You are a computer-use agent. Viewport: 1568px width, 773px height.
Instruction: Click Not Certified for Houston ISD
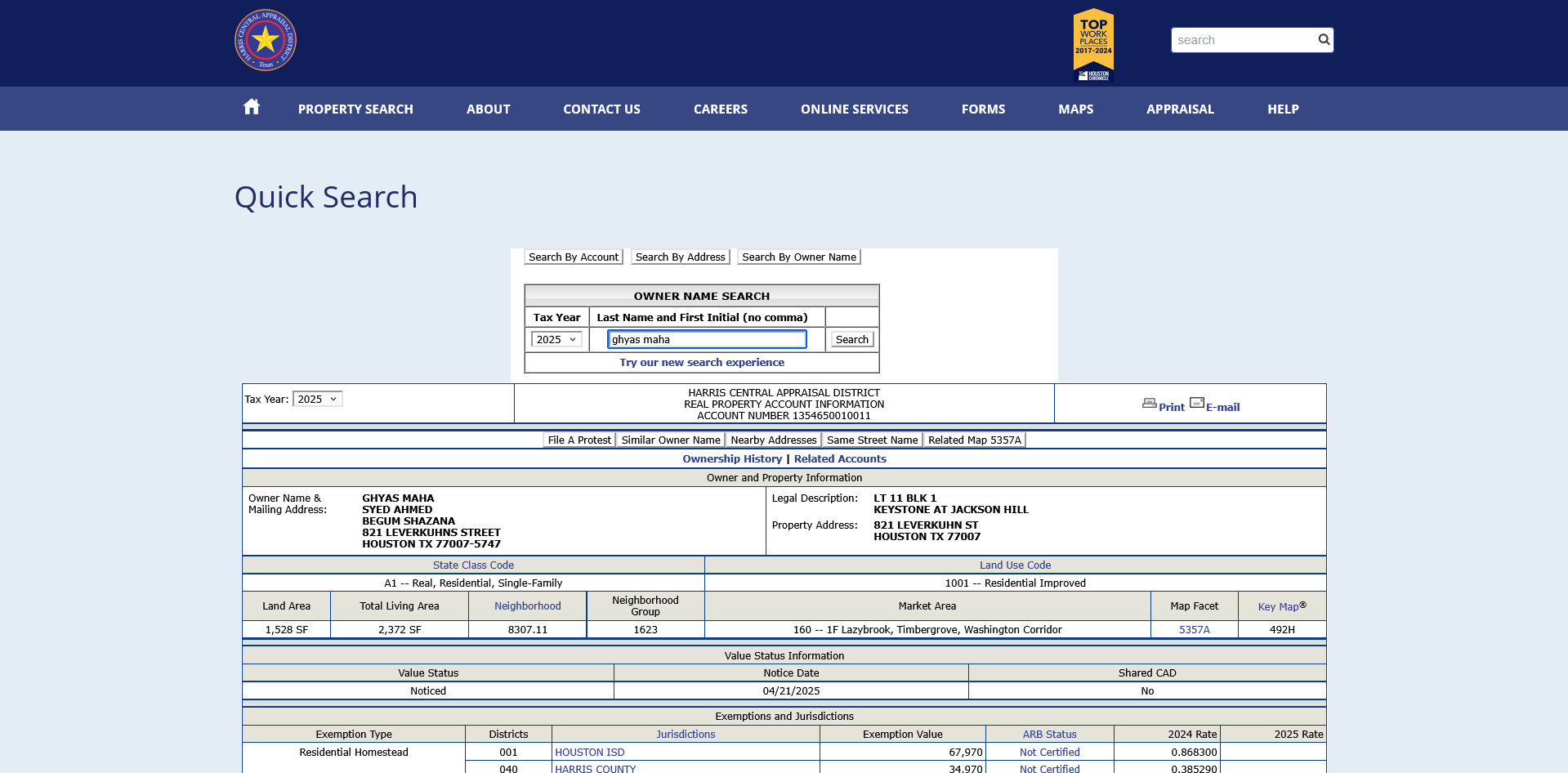click(1050, 753)
